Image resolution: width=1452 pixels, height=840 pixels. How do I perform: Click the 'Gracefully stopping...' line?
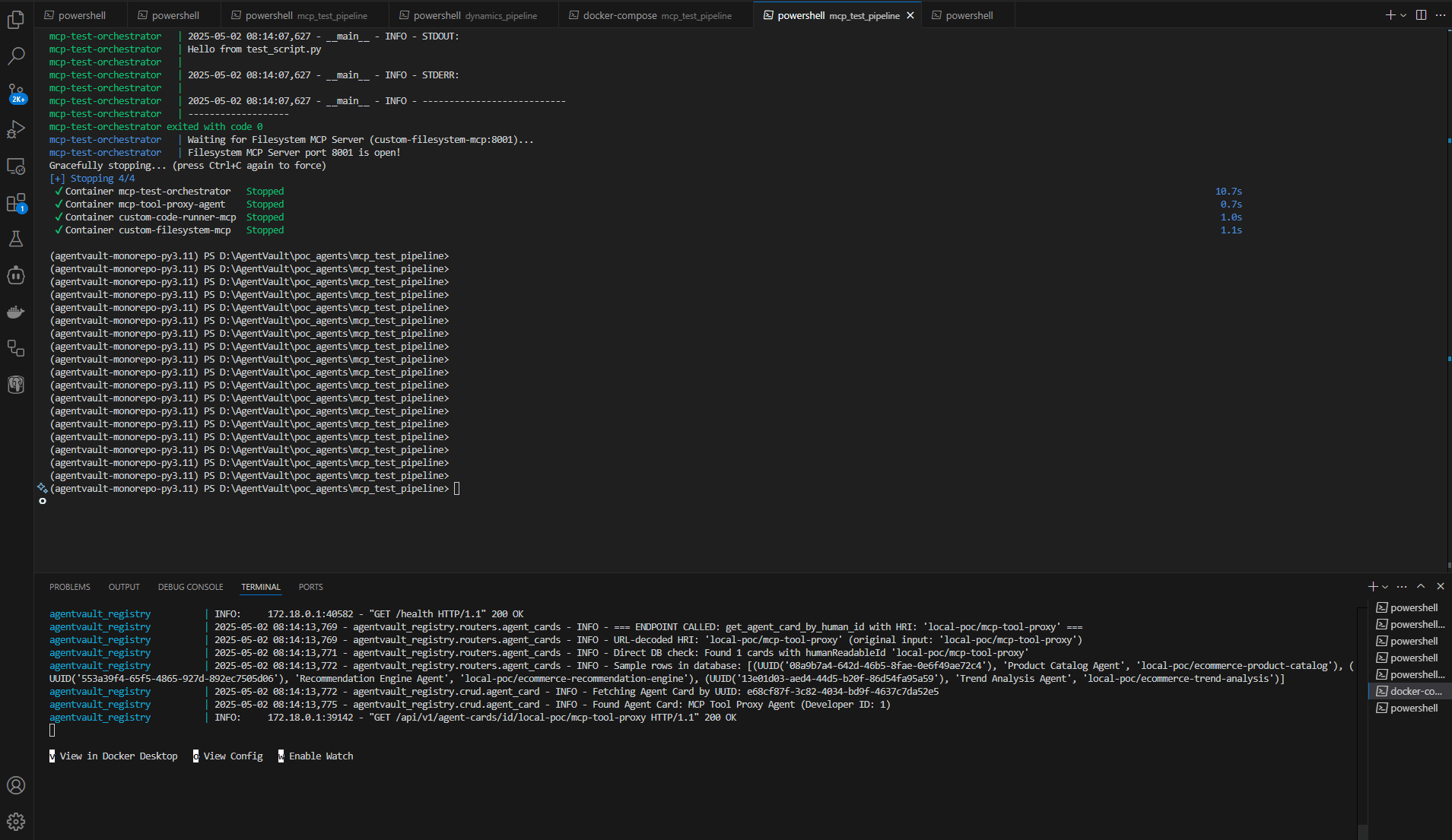pos(188,166)
